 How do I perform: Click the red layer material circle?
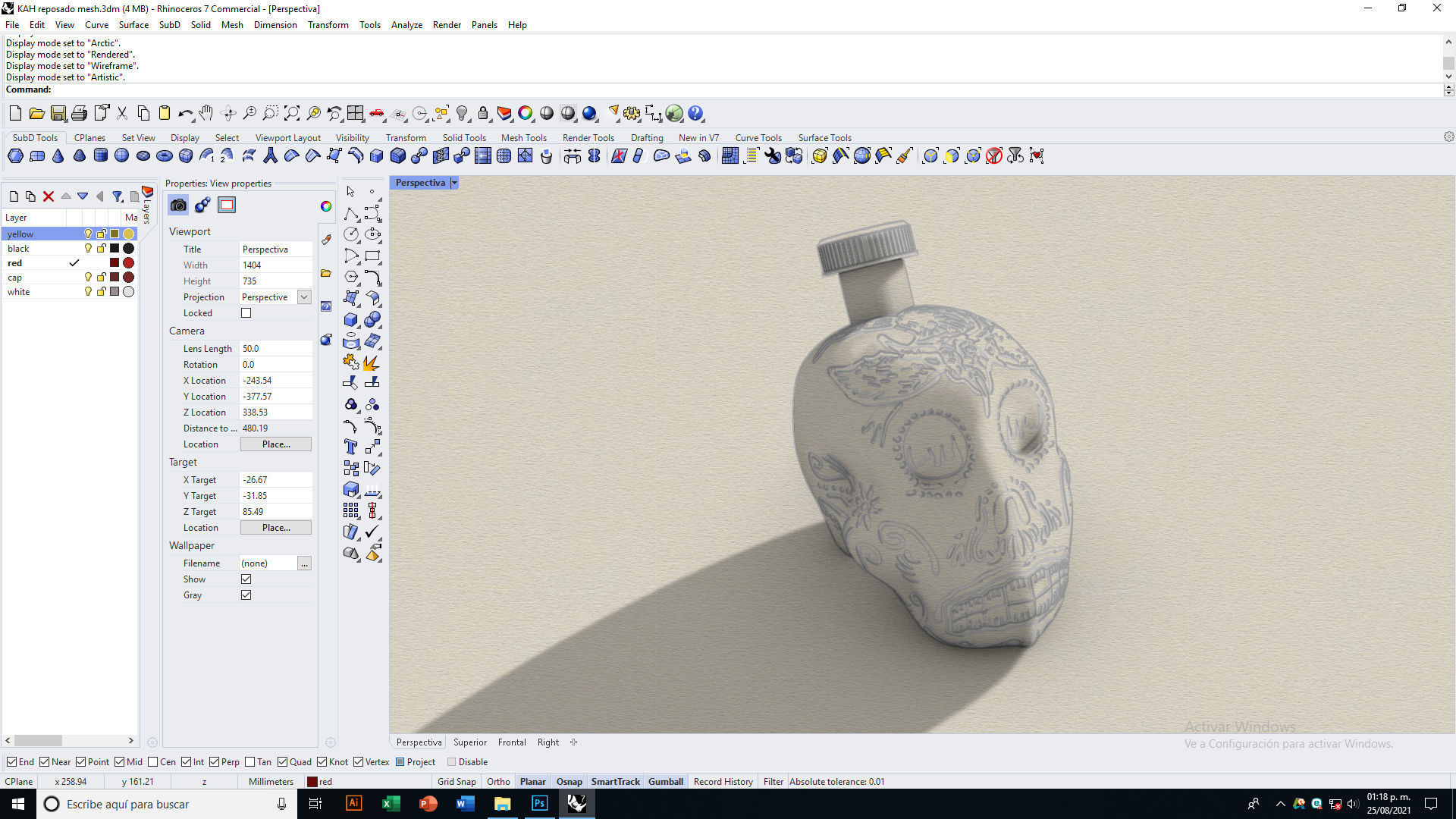tap(129, 263)
